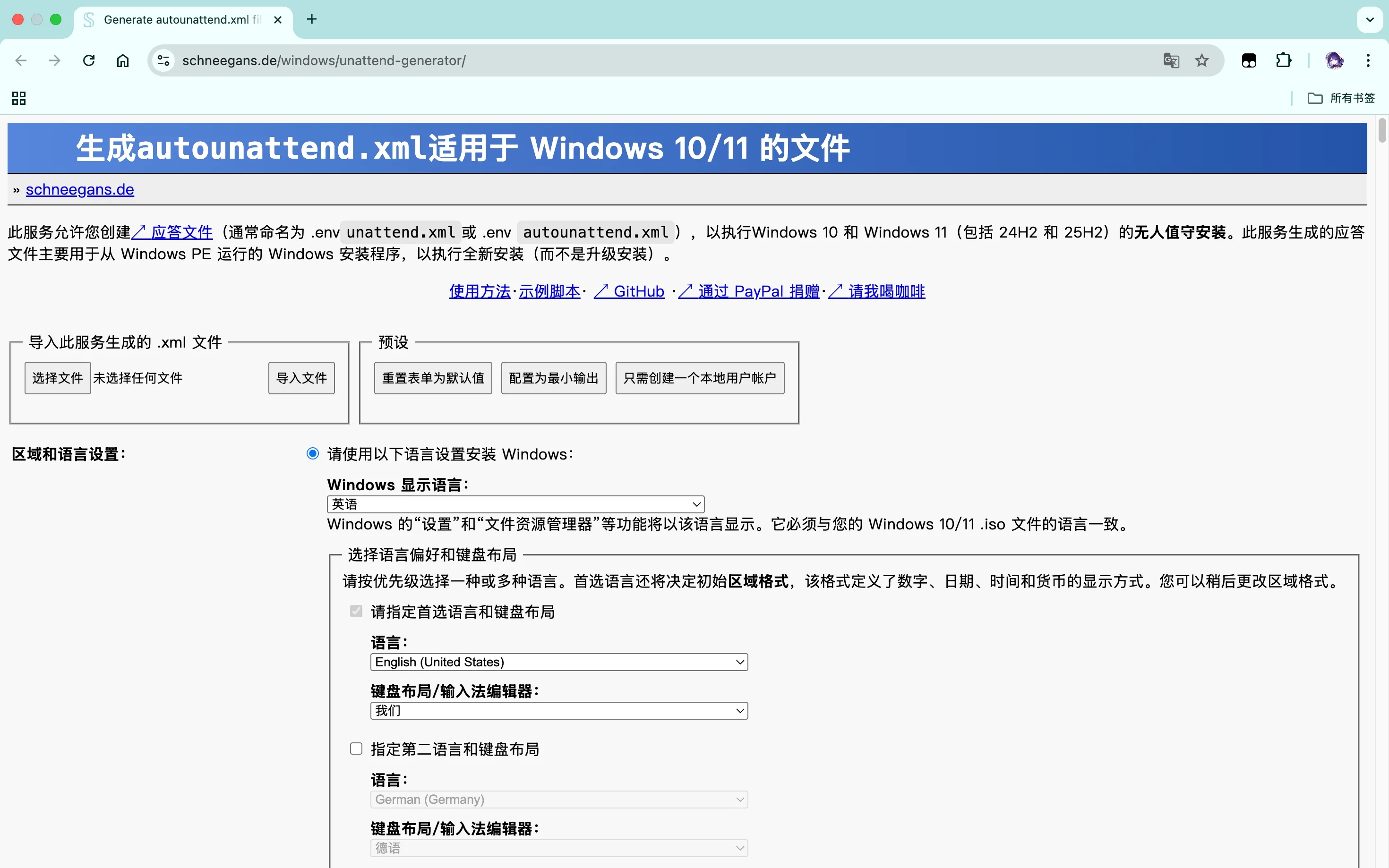Click the browser profile avatar

pyautogui.click(x=1335, y=60)
